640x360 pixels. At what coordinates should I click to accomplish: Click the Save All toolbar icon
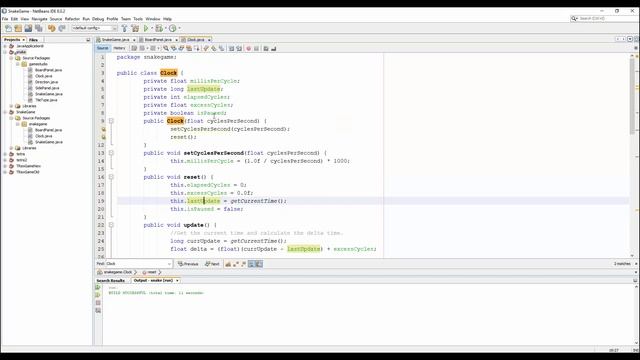pyautogui.click(x=39, y=28)
